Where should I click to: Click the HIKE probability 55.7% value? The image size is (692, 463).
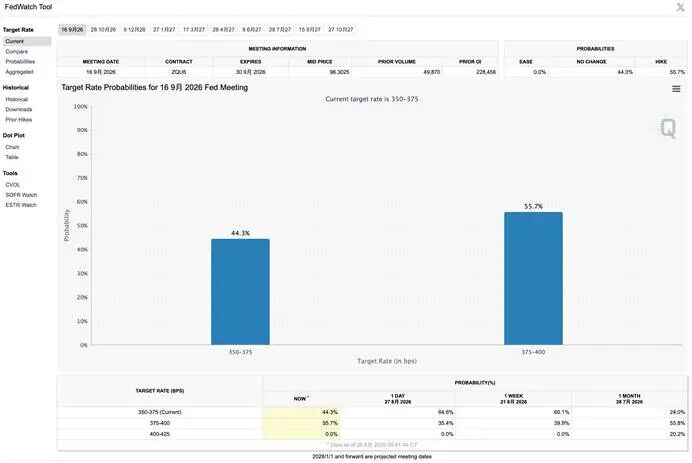click(x=677, y=72)
